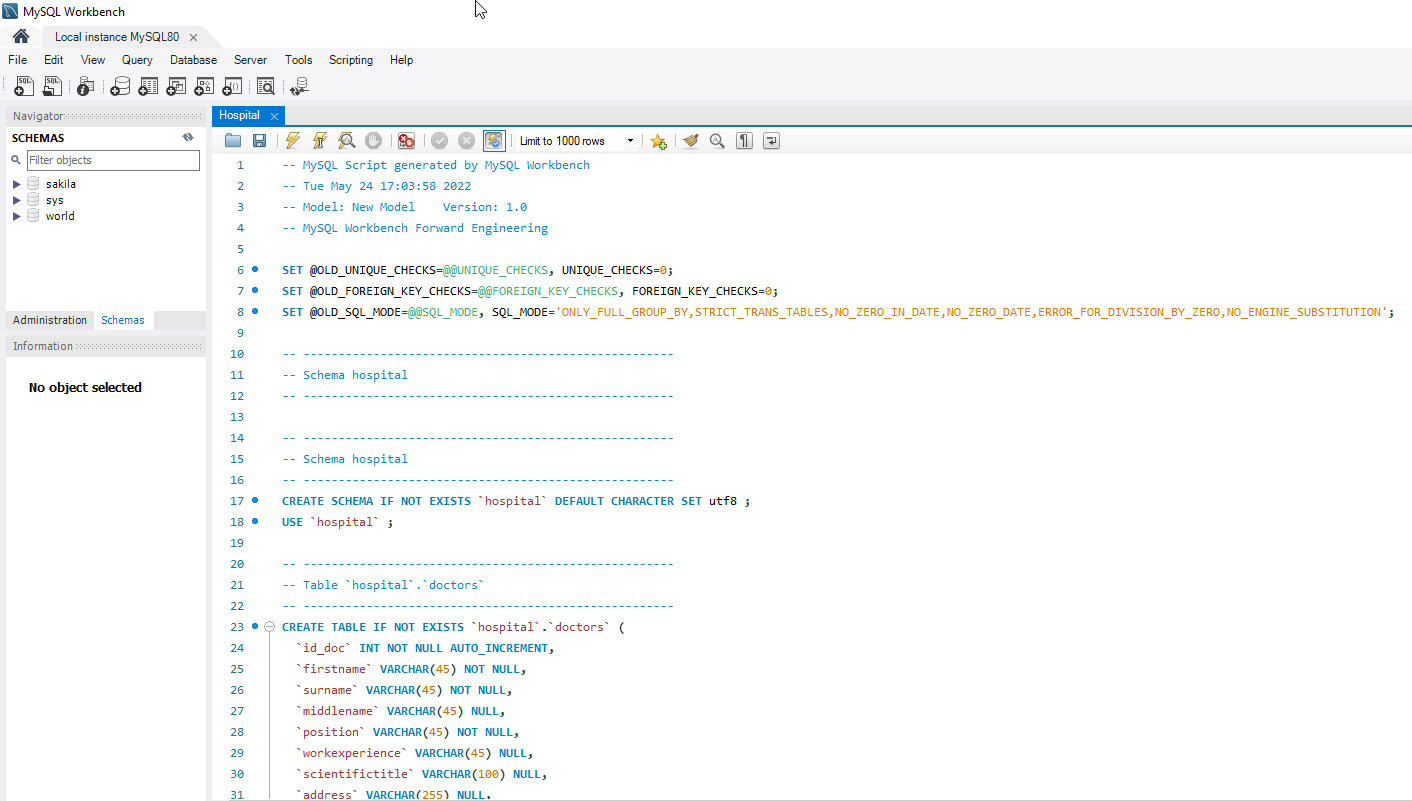Click the statement marker on line 17

tap(255, 500)
